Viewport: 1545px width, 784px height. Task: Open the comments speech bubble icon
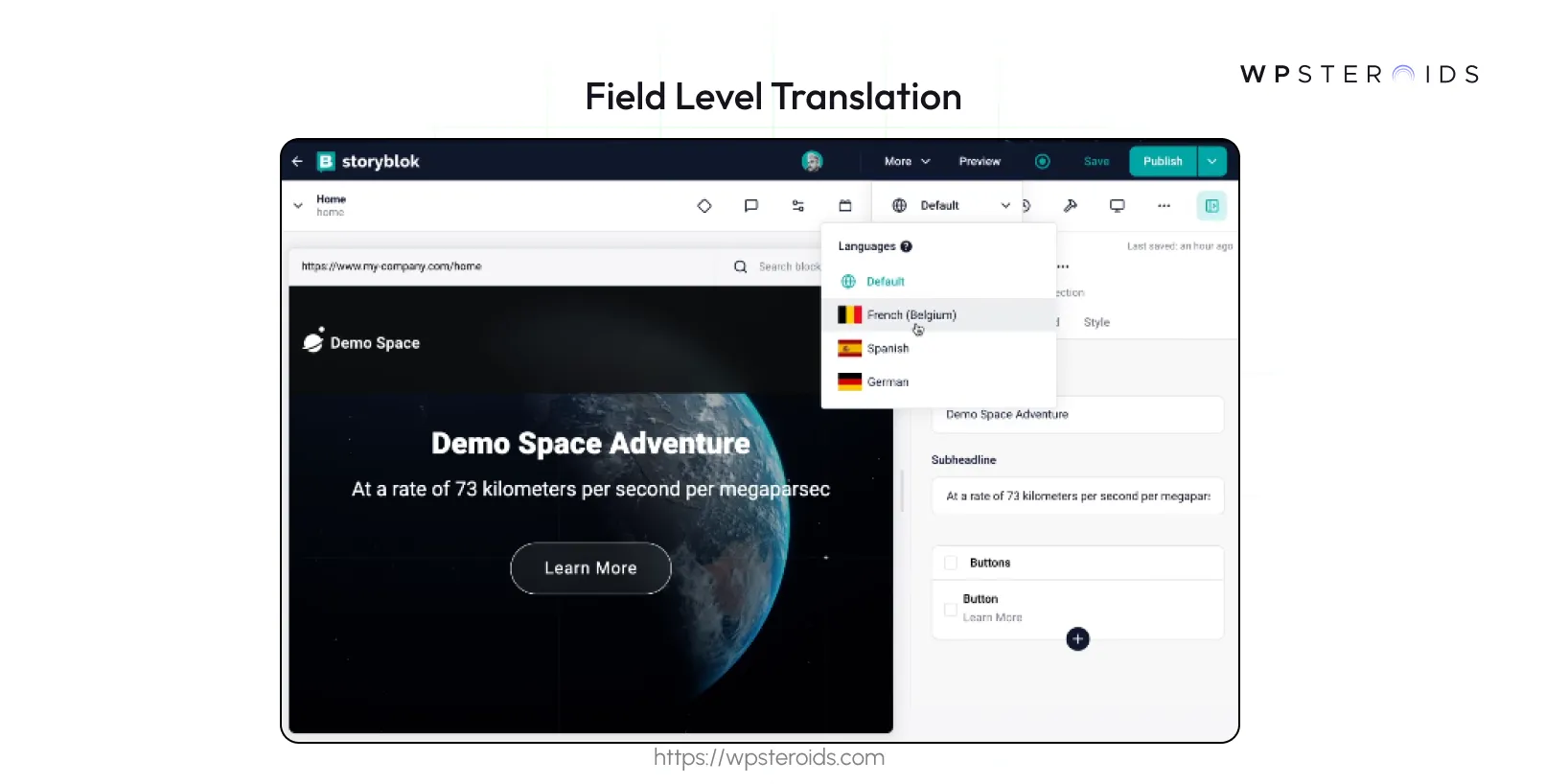[x=751, y=205]
